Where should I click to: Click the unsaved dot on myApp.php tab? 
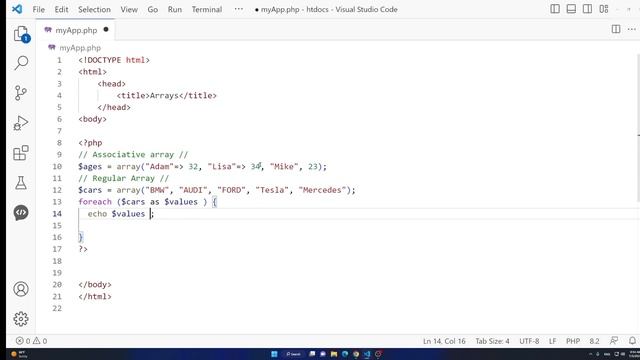(106, 29)
